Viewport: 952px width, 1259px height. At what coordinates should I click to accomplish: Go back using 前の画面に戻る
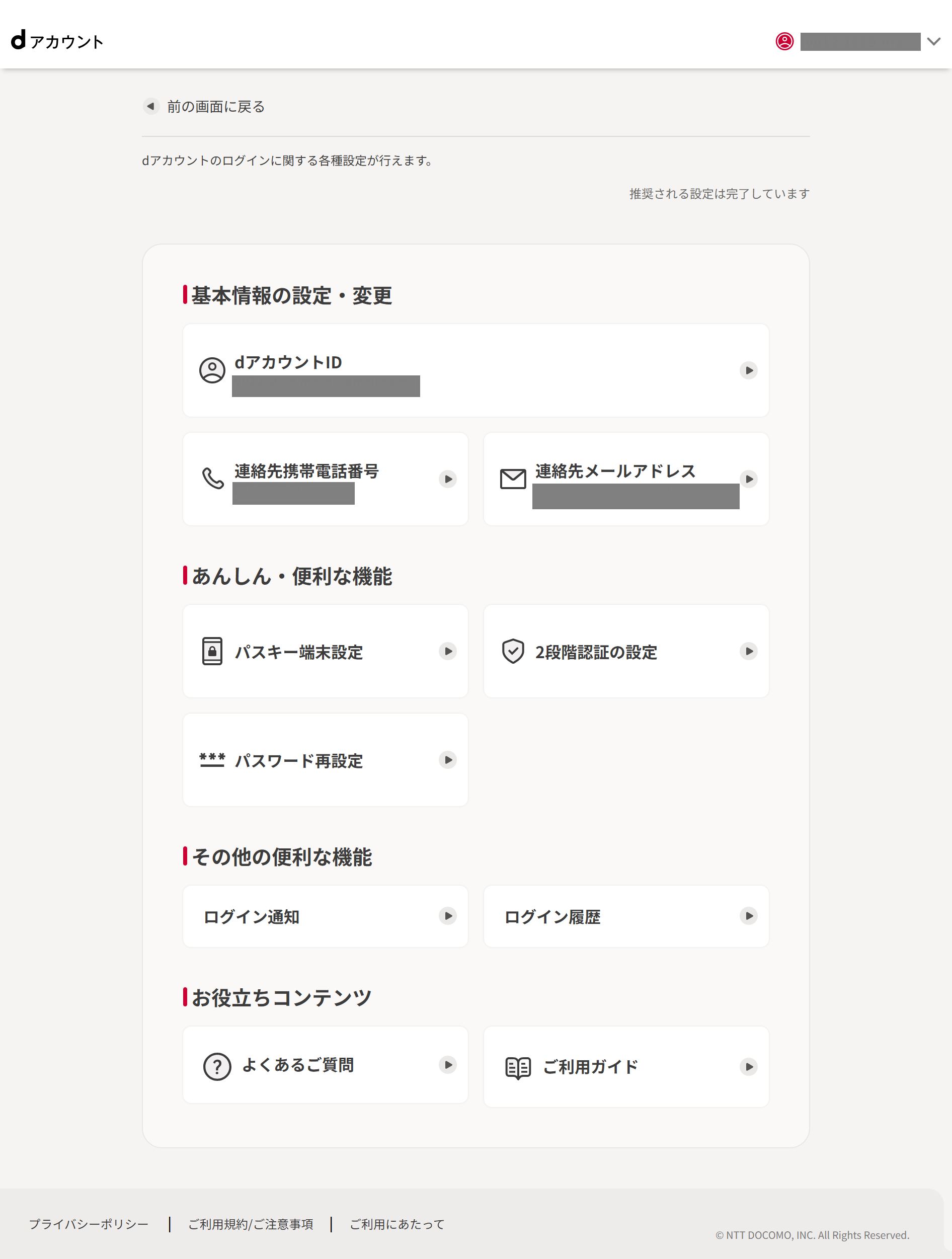coord(204,107)
